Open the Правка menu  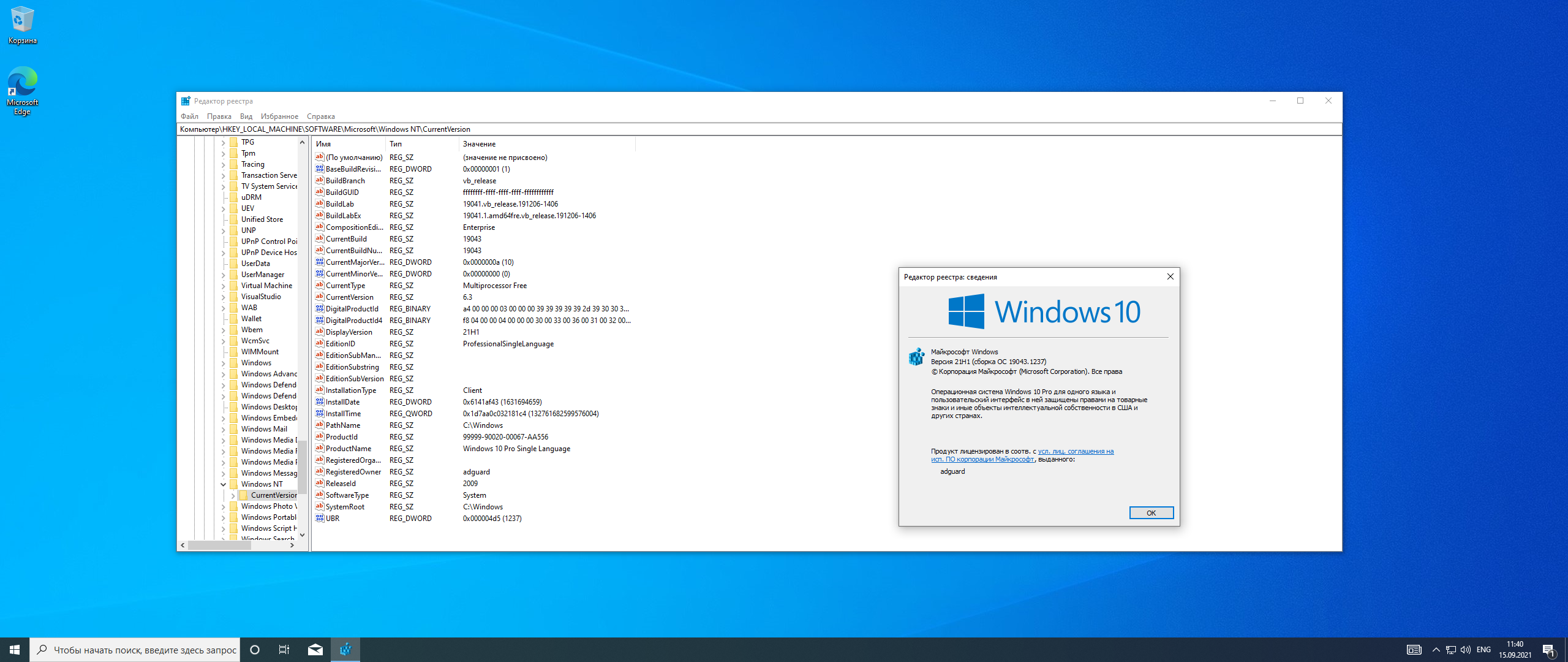coord(219,116)
